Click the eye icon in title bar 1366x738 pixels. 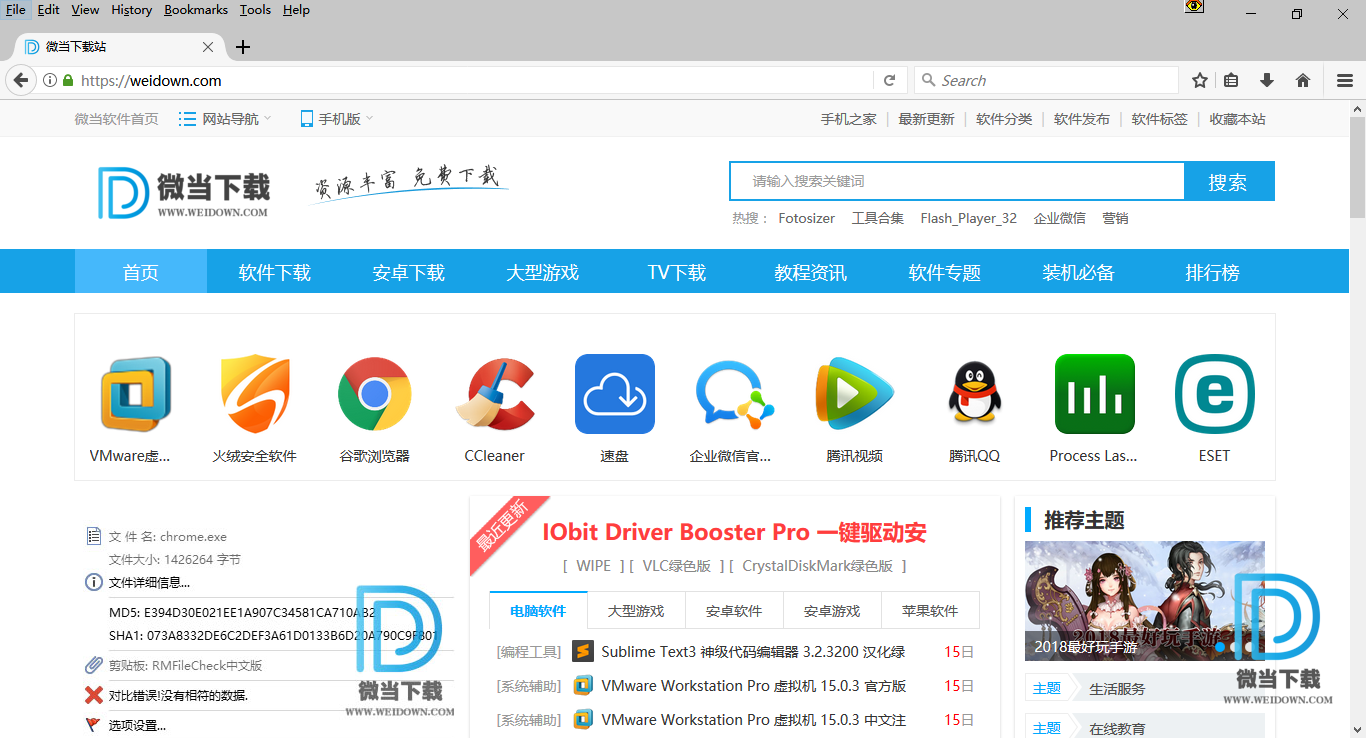click(1194, 6)
